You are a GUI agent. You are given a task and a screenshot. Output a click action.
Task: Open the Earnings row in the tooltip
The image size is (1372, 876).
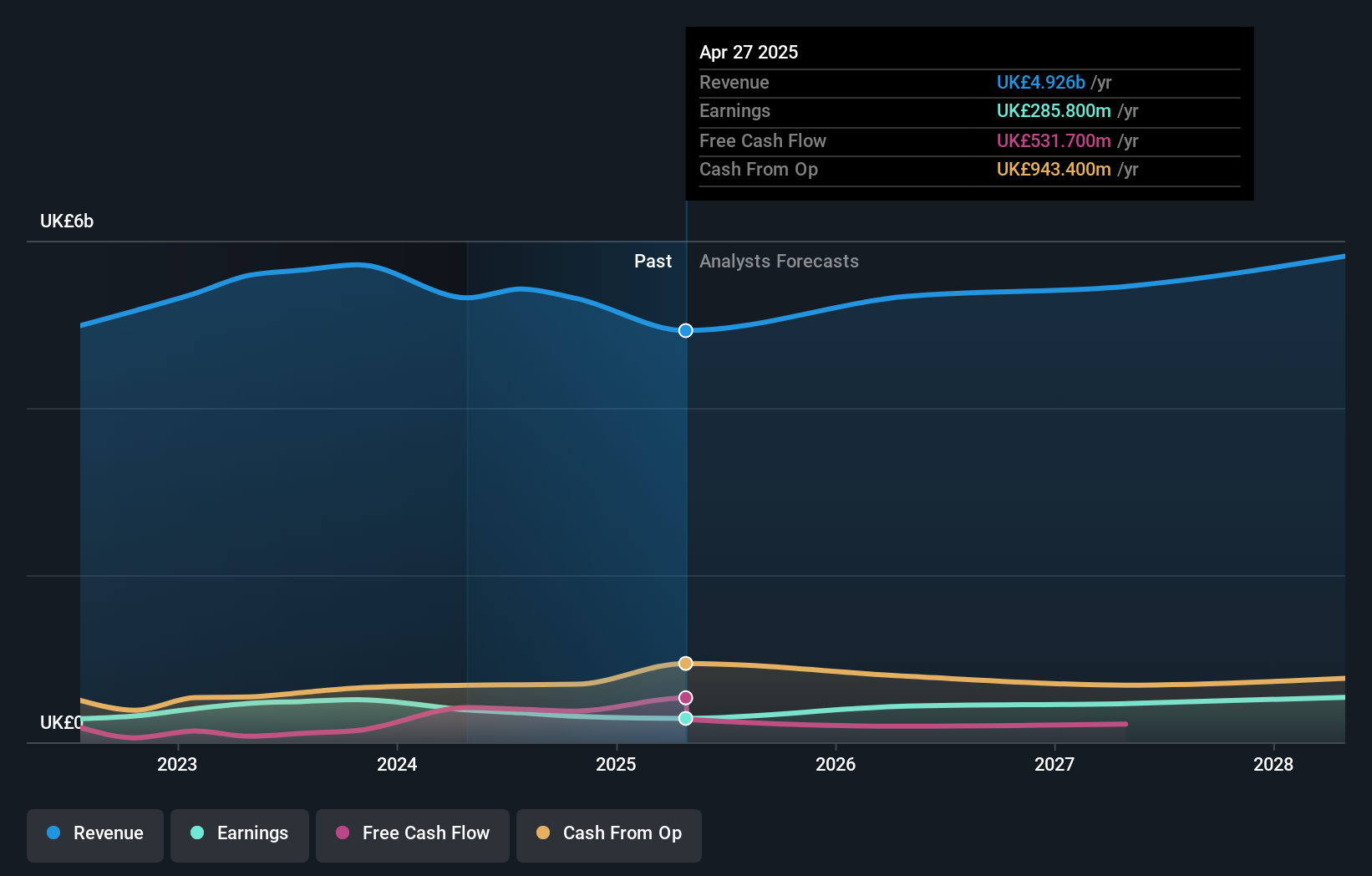tap(734, 110)
